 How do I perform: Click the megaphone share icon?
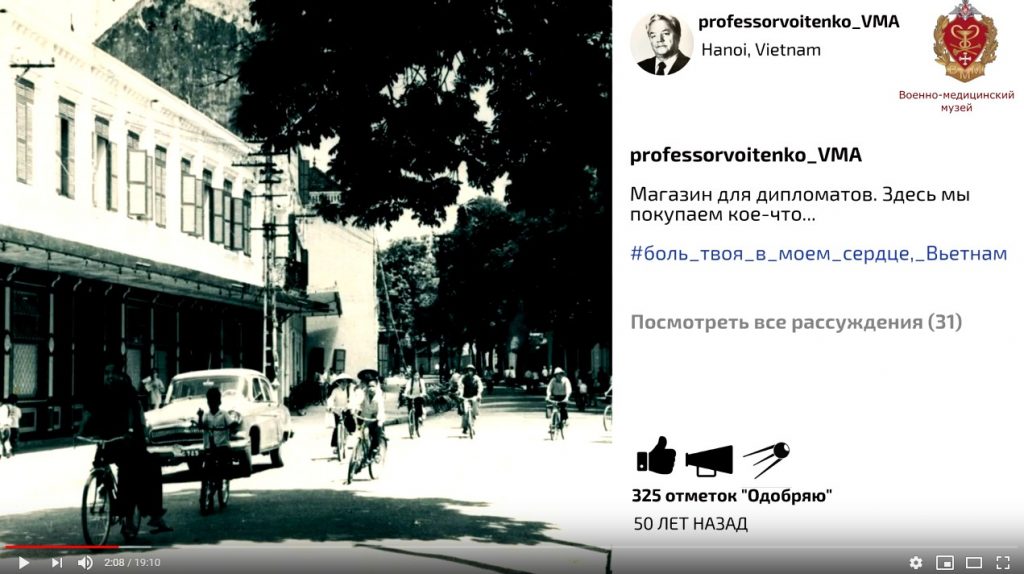pyautogui.click(x=709, y=460)
